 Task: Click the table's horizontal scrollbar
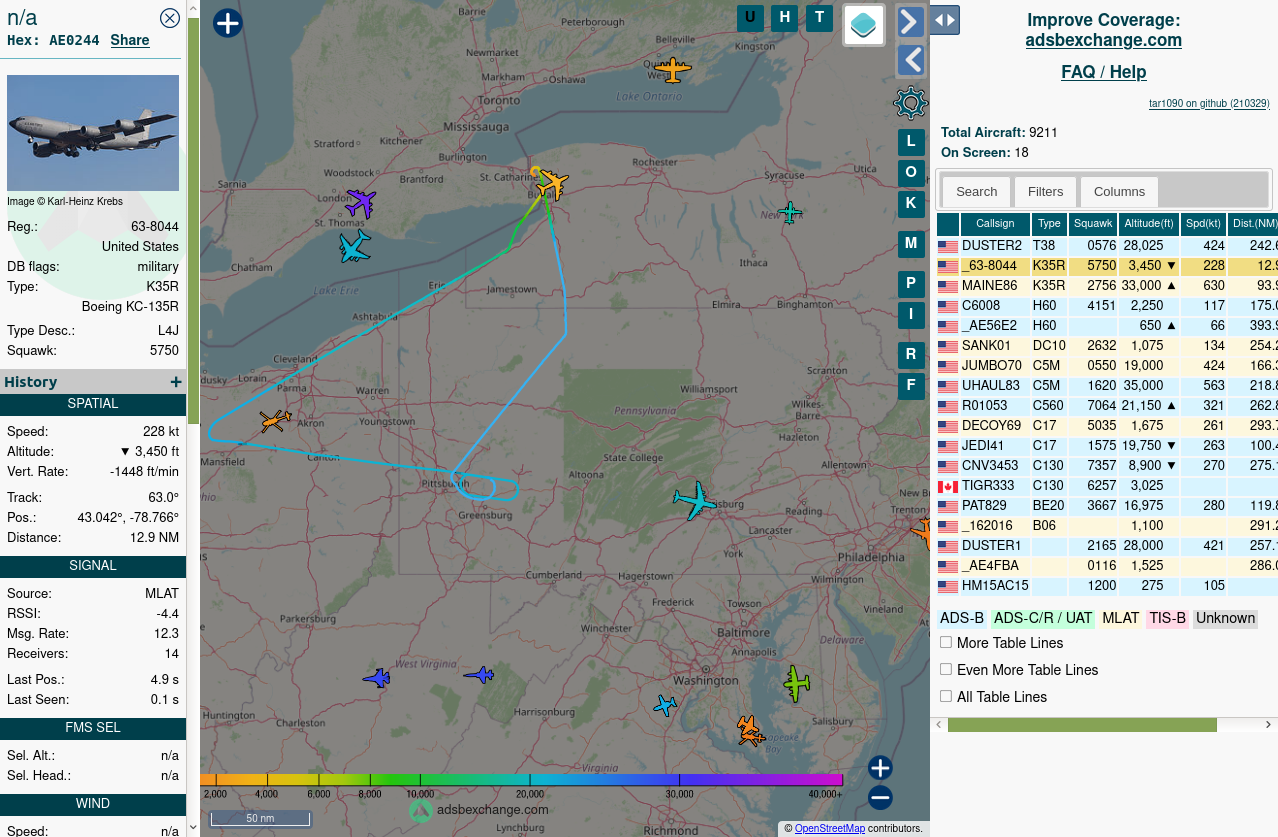(1082, 725)
